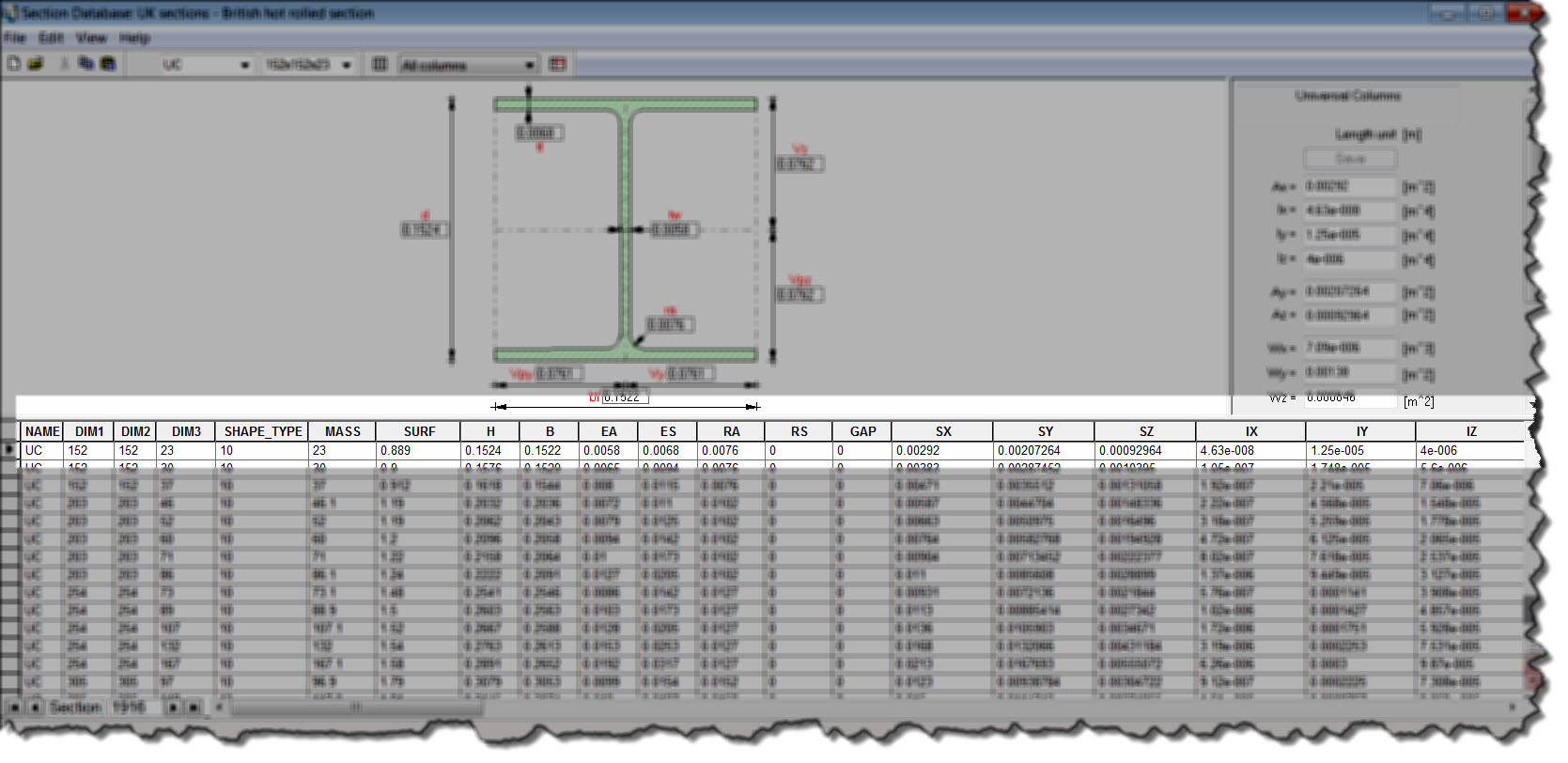The height and width of the screenshot is (763, 1568).
Task: Go to the previous section record
Action: click(x=35, y=707)
